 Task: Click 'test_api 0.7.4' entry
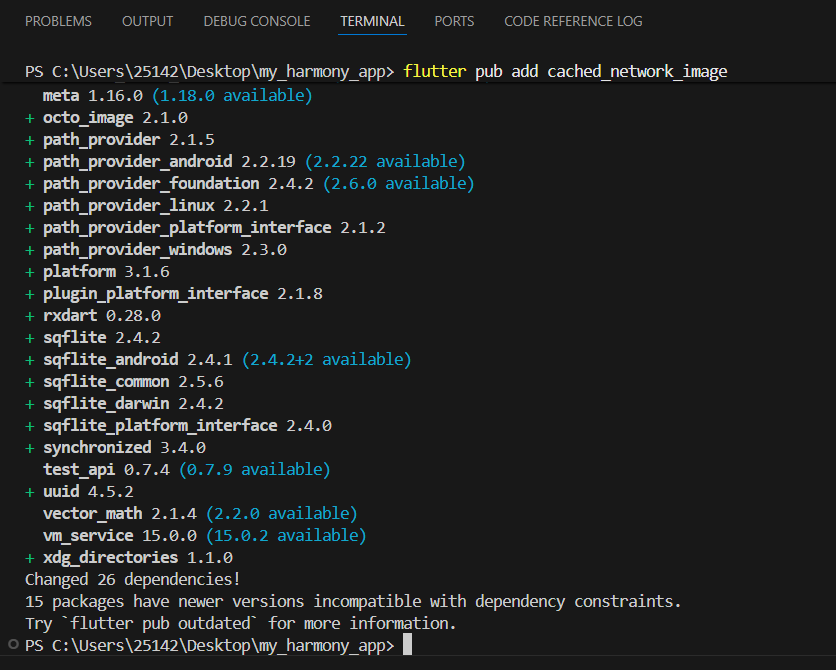pos(106,470)
